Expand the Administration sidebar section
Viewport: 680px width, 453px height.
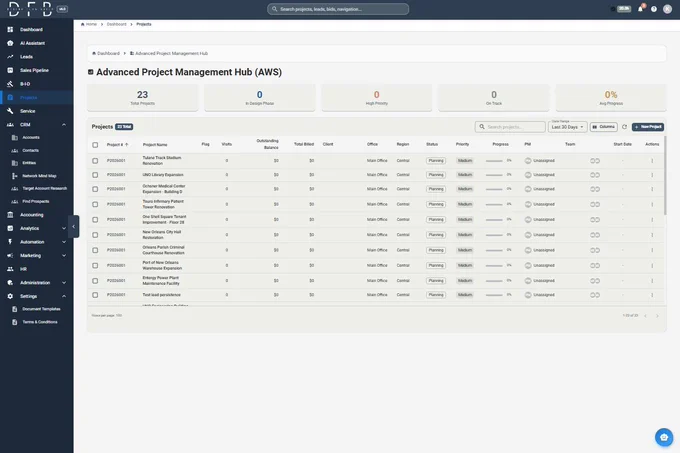click(x=64, y=283)
